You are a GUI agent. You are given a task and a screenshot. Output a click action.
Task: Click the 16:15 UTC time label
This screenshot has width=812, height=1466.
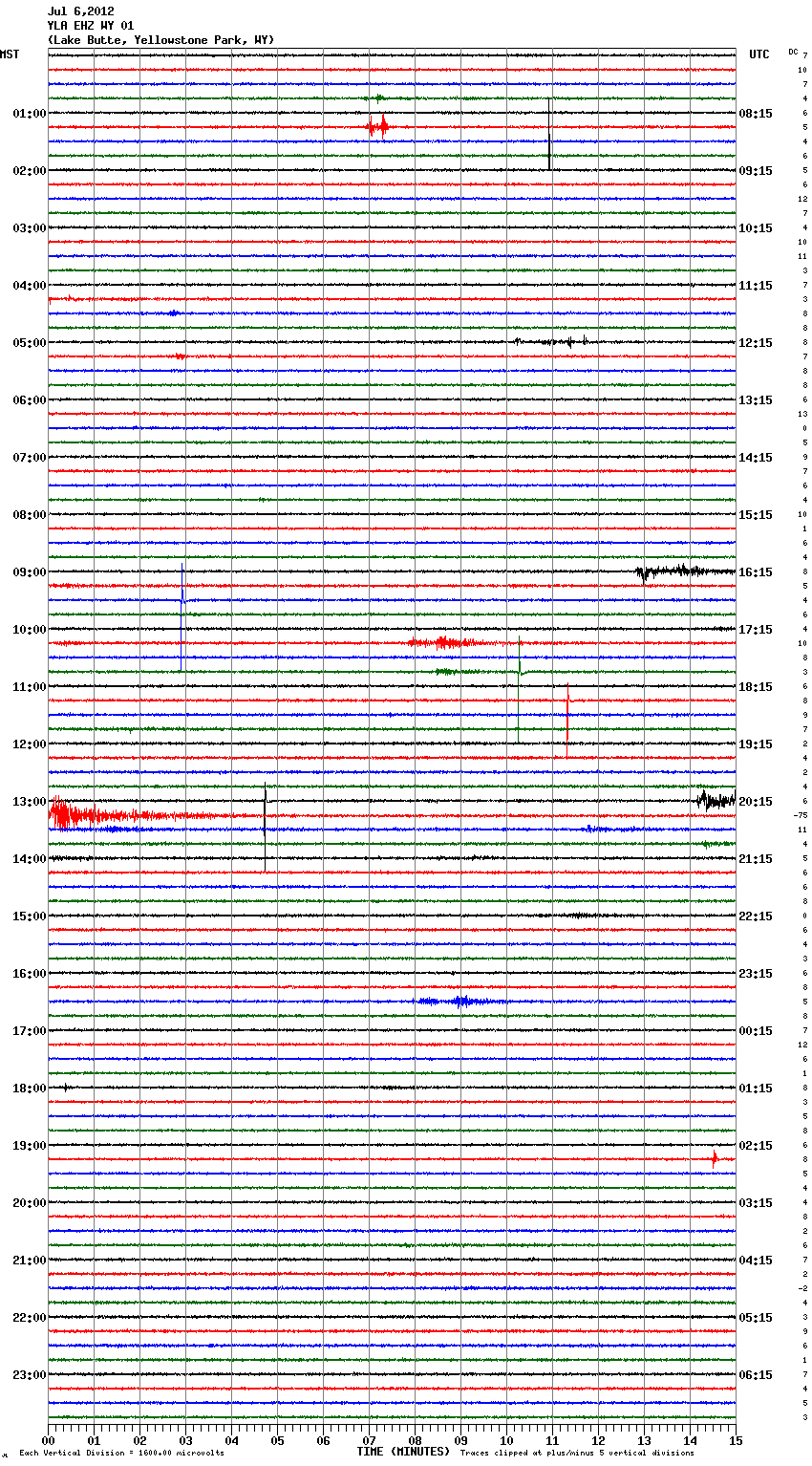(x=756, y=572)
